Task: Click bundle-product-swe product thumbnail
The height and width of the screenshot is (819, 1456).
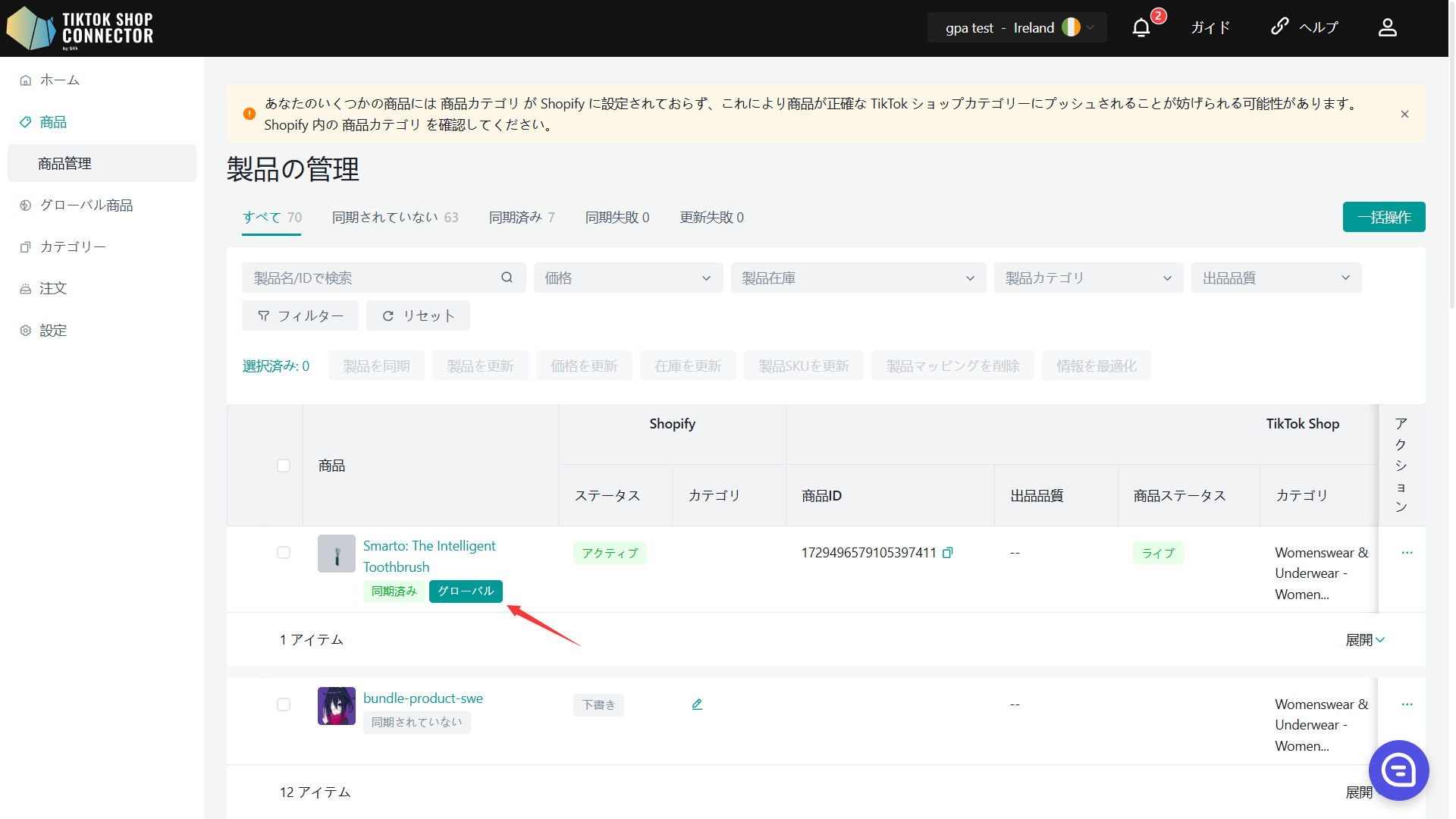Action: pos(337,706)
